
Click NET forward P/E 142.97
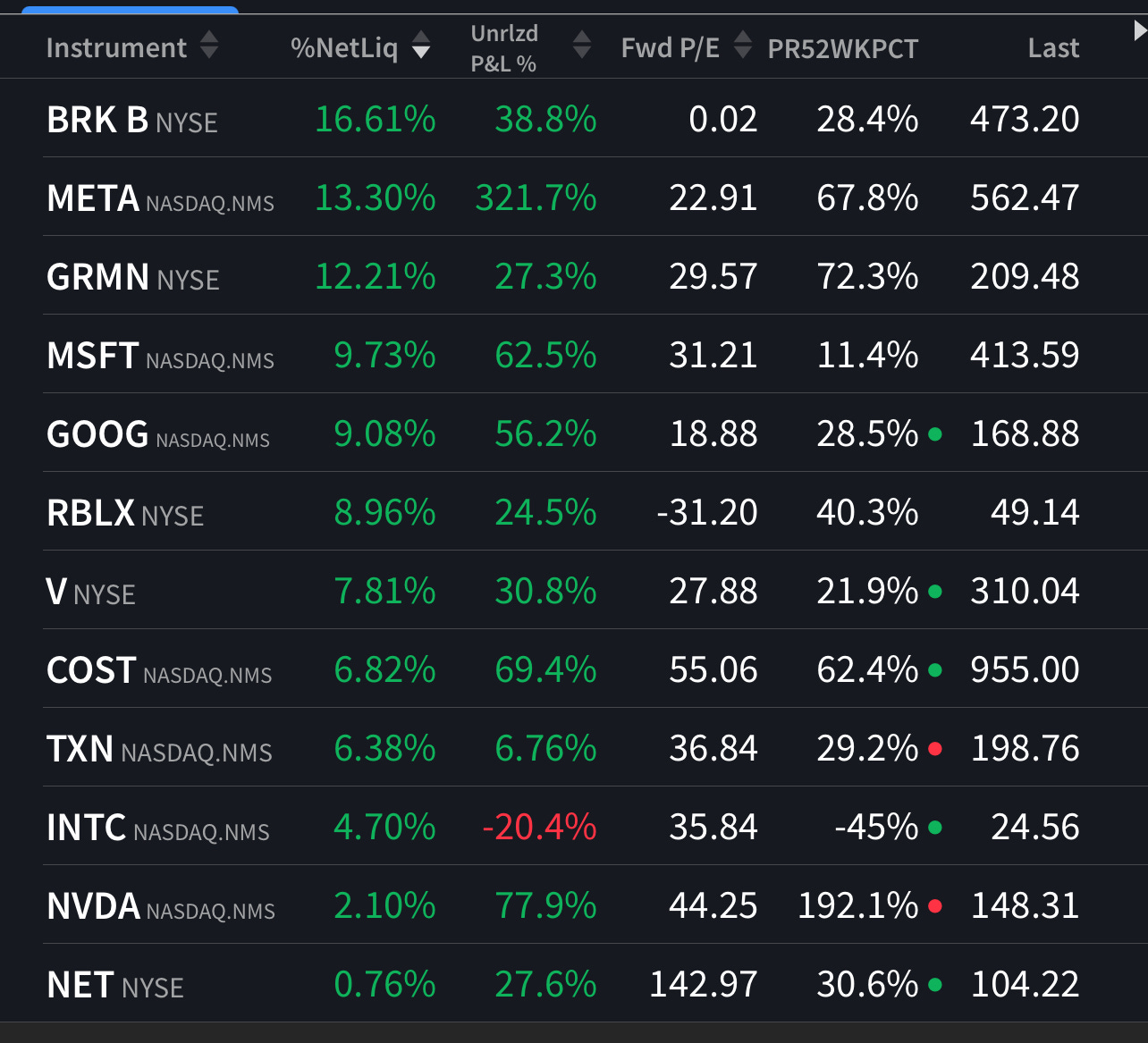pos(704,984)
